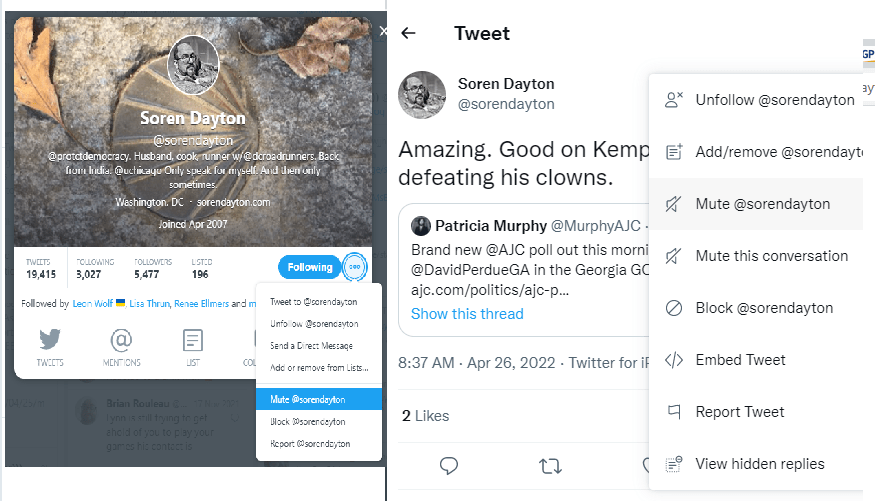Click Leon Wolf follower link
The width and height of the screenshot is (875, 501).
[93, 303]
